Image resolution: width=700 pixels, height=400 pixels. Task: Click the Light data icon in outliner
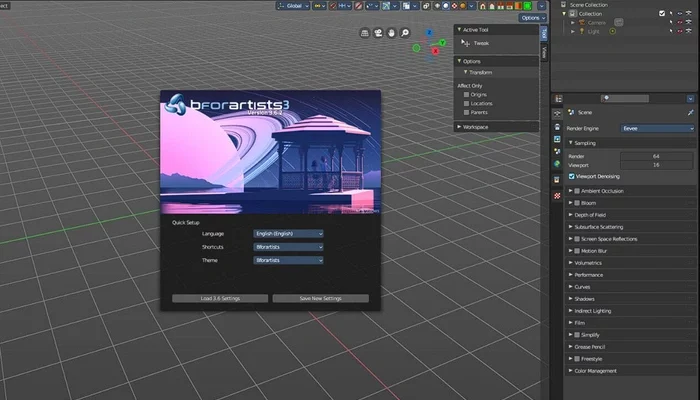(x=612, y=31)
